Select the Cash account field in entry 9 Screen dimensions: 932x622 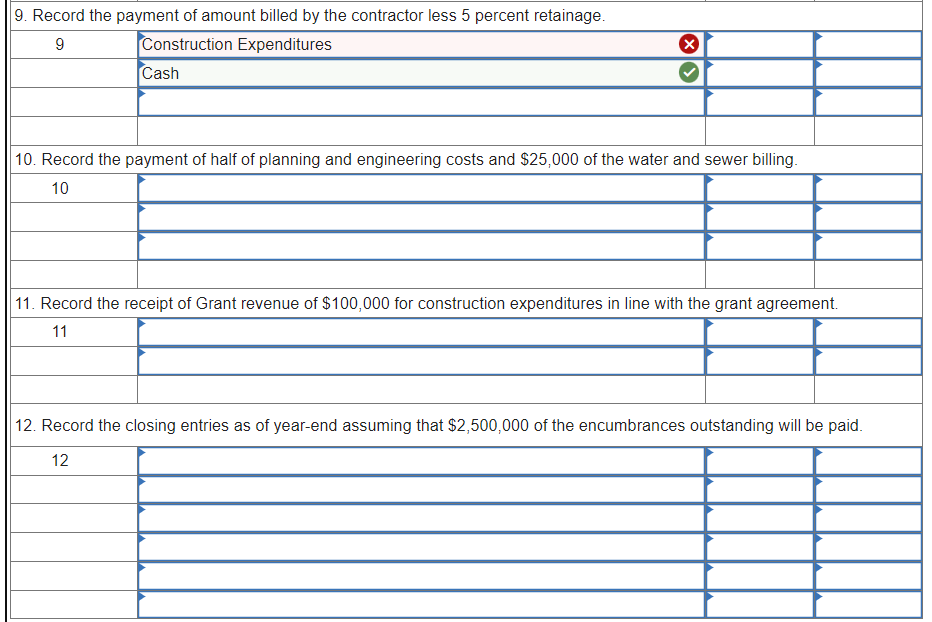pyautogui.click(x=400, y=72)
